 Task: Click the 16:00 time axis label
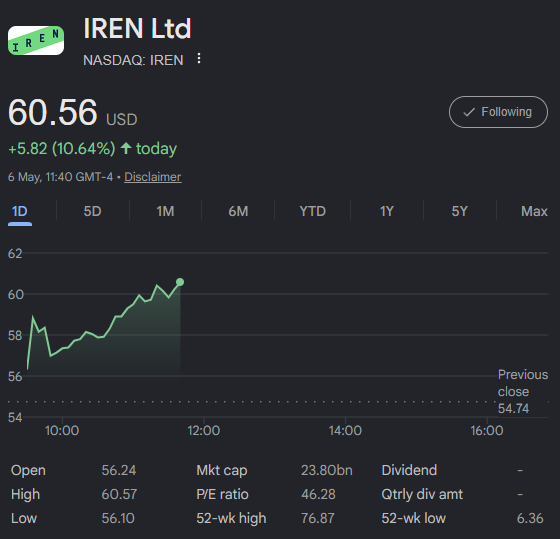click(487, 430)
